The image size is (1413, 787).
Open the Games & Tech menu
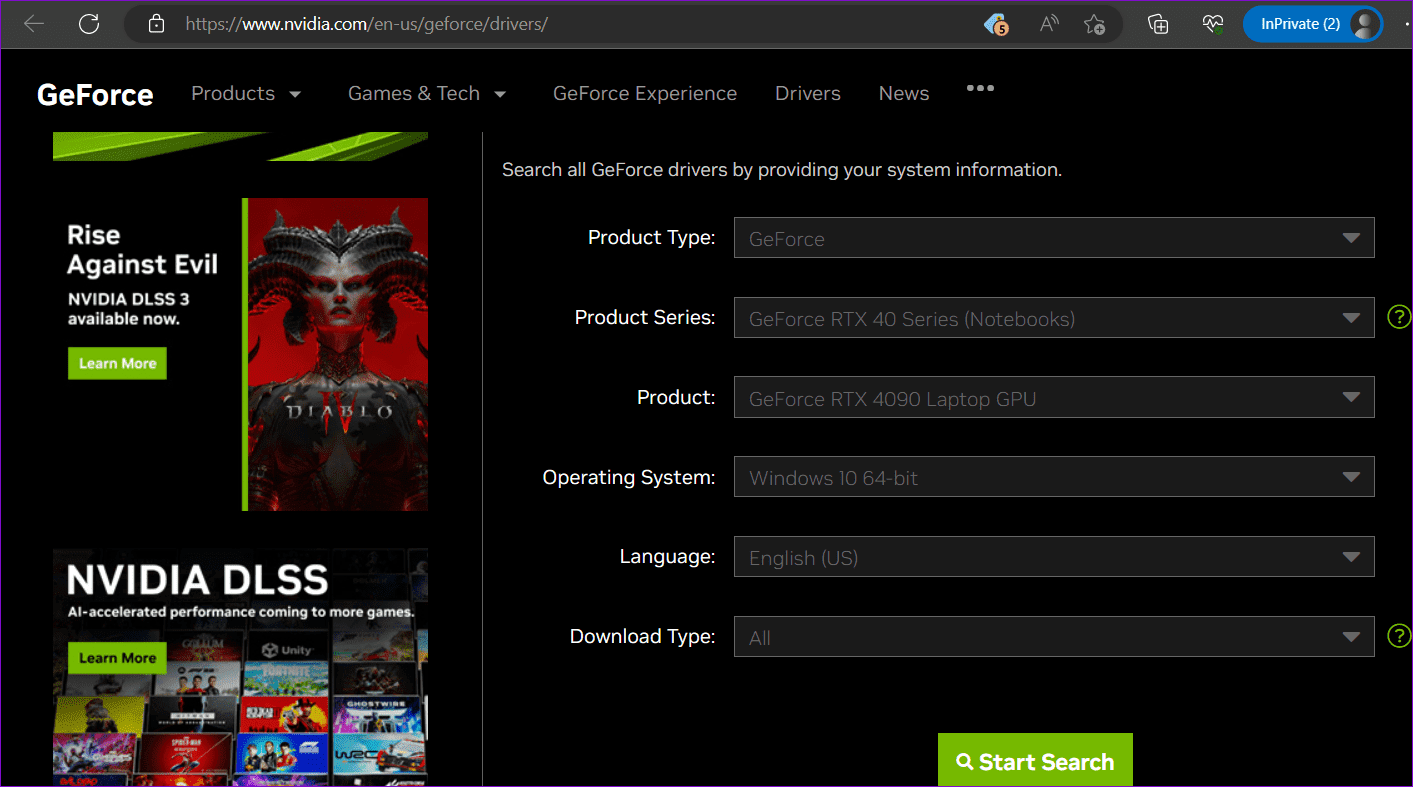coord(427,93)
